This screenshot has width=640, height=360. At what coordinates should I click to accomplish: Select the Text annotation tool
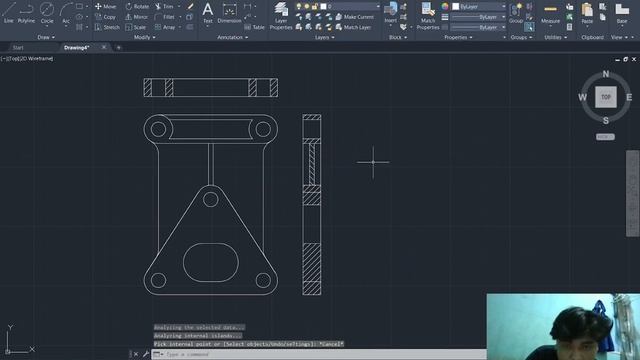coord(208,12)
